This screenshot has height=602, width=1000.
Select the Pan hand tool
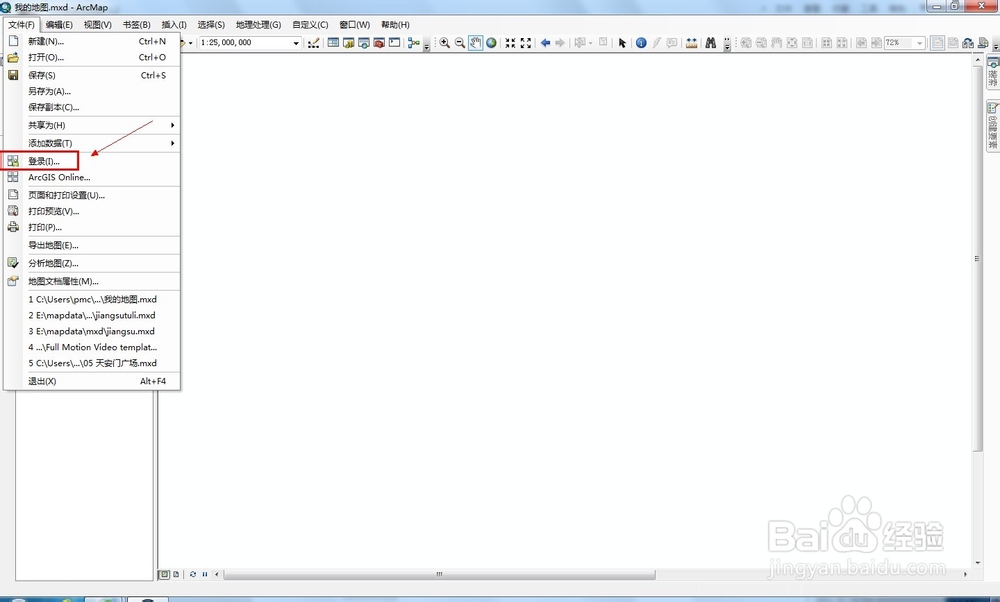click(476, 43)
